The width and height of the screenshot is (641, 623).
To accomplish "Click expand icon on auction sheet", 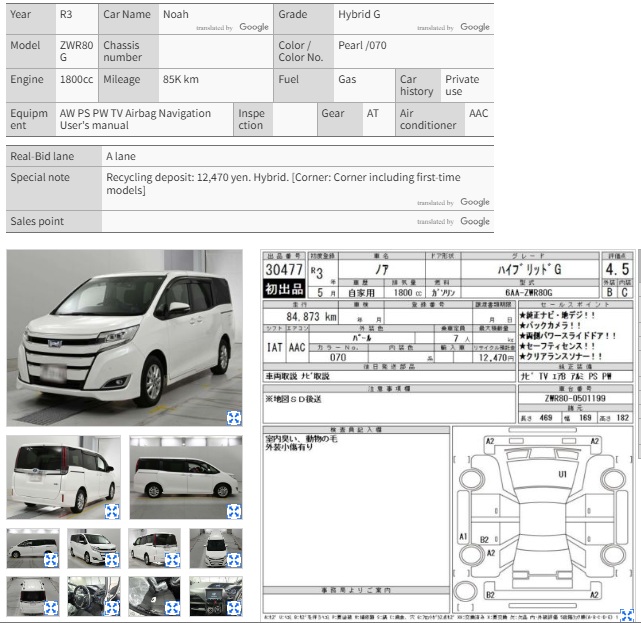I will point(627,615).
